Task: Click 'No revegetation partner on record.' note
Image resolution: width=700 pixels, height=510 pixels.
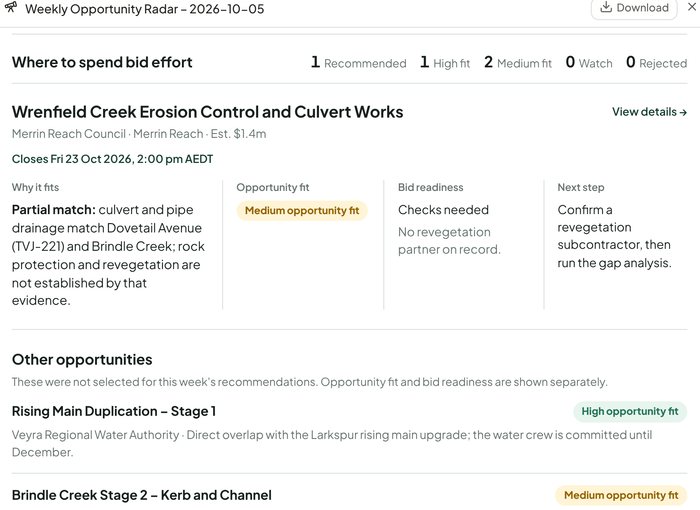Action: (449, 241)
